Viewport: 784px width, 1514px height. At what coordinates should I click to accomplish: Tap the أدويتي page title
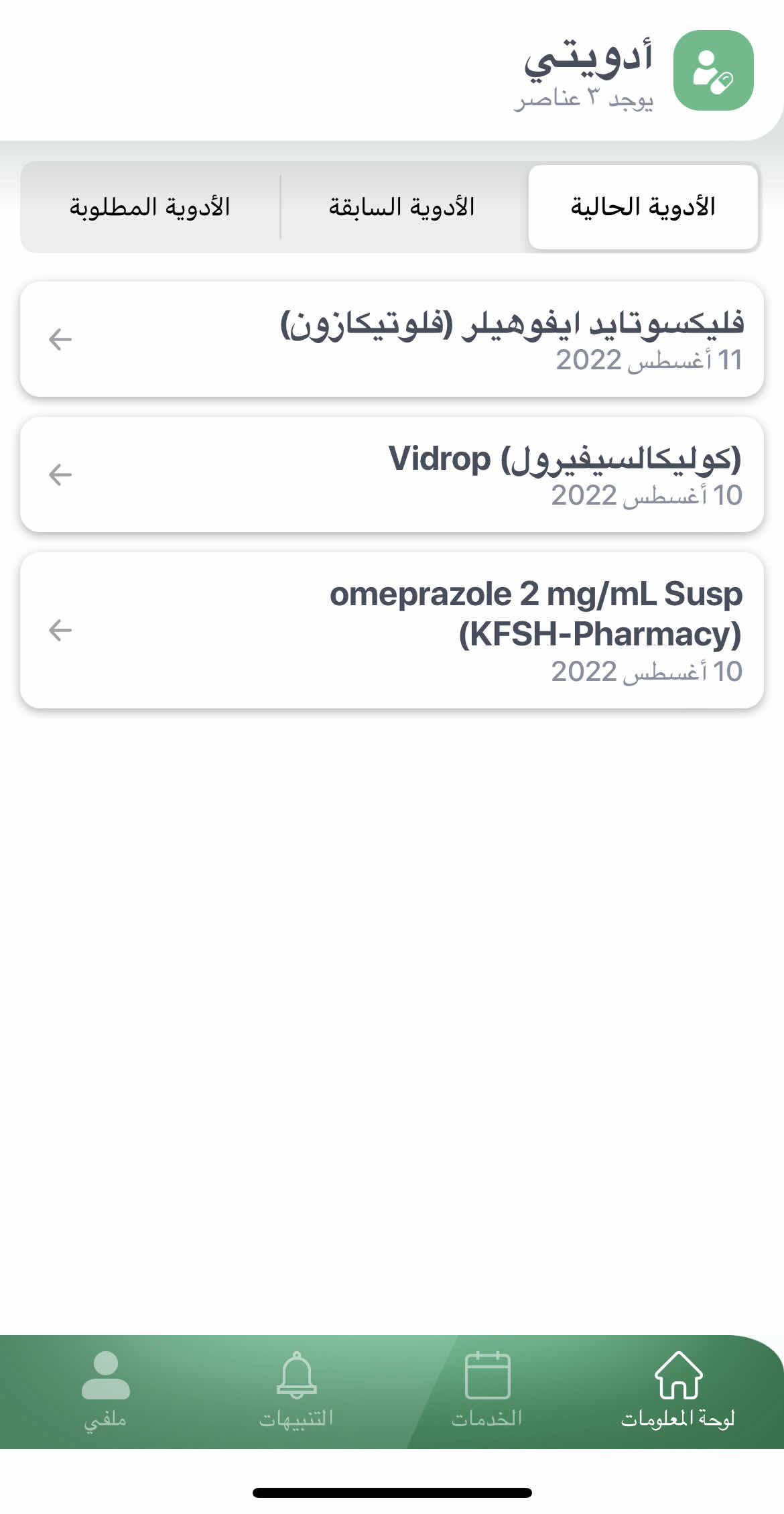[x=588, y=59]
